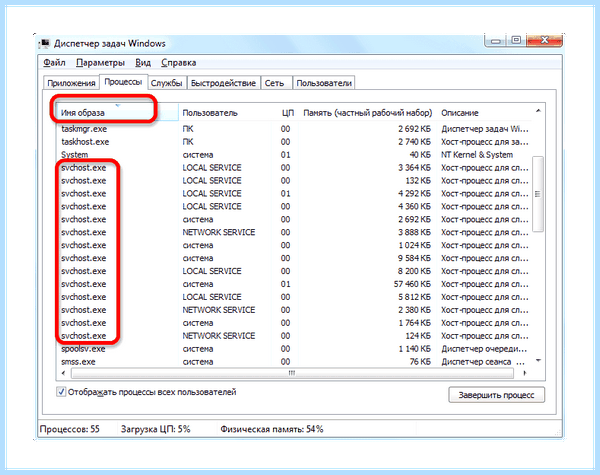This screenshot has width=600, height=475.
Task: Click Физическая память: 54% status entry
Action: (x=272, y=429)
